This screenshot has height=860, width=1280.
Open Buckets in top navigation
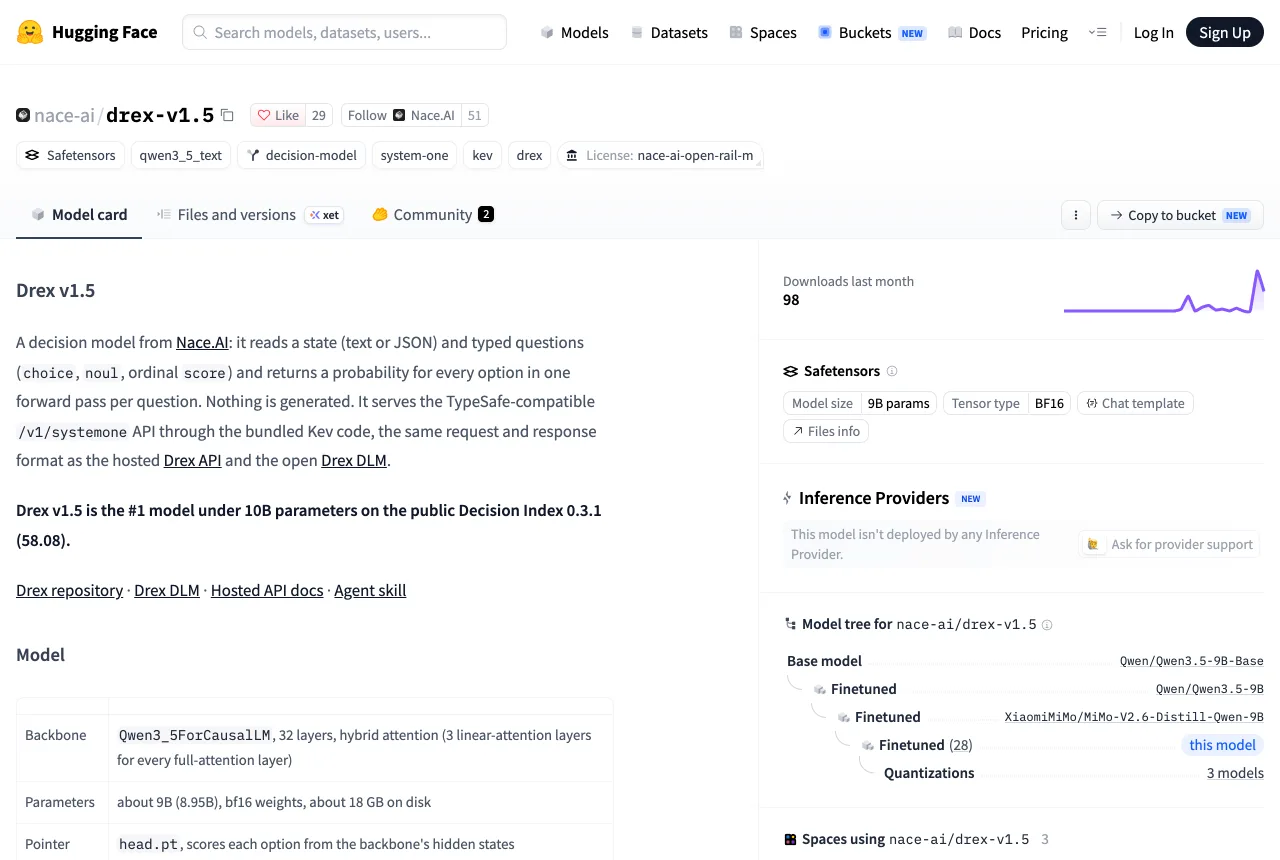click(872, 32)
